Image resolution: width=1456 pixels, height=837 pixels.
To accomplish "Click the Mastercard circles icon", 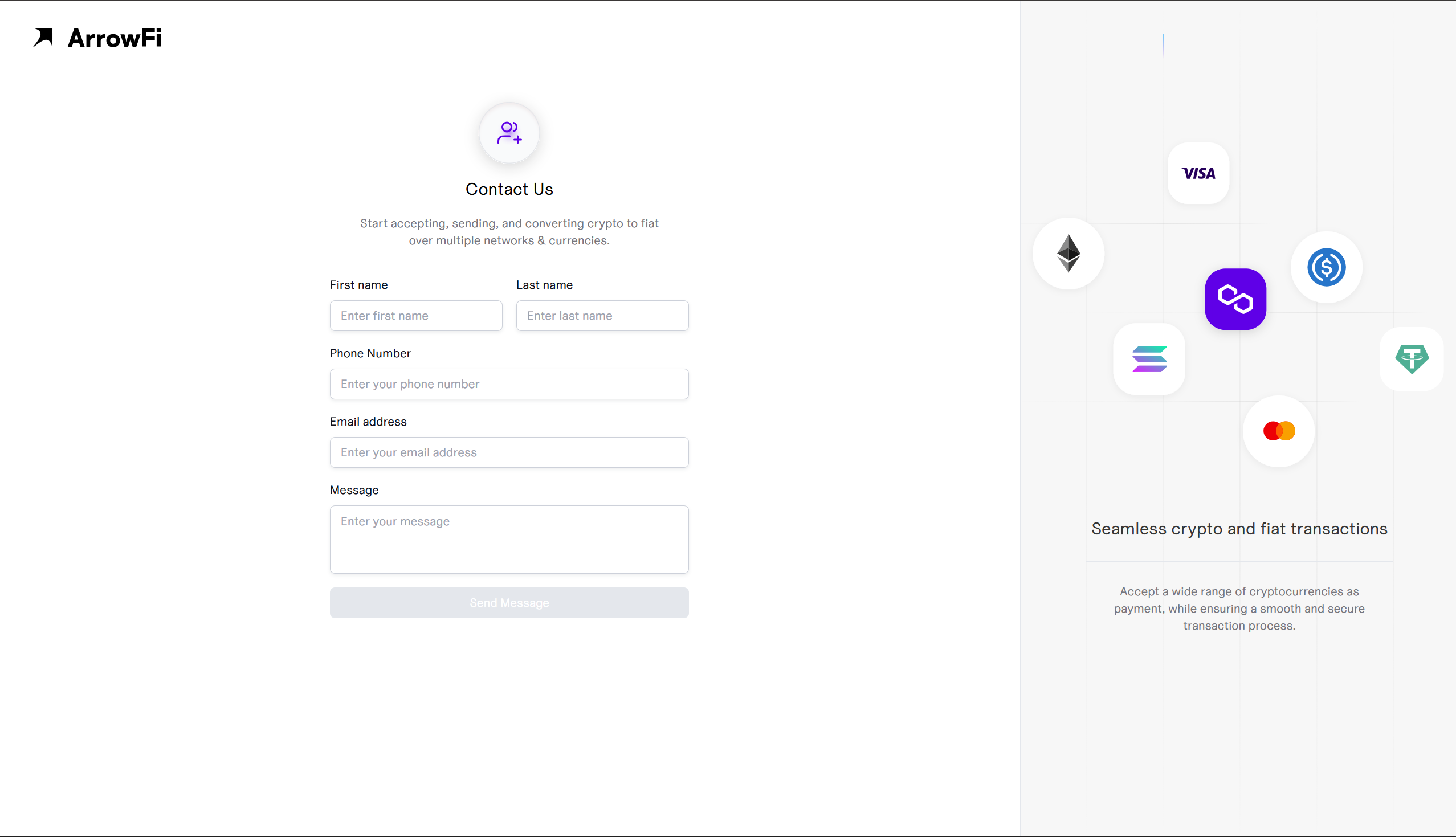I will pos(1279,431).
